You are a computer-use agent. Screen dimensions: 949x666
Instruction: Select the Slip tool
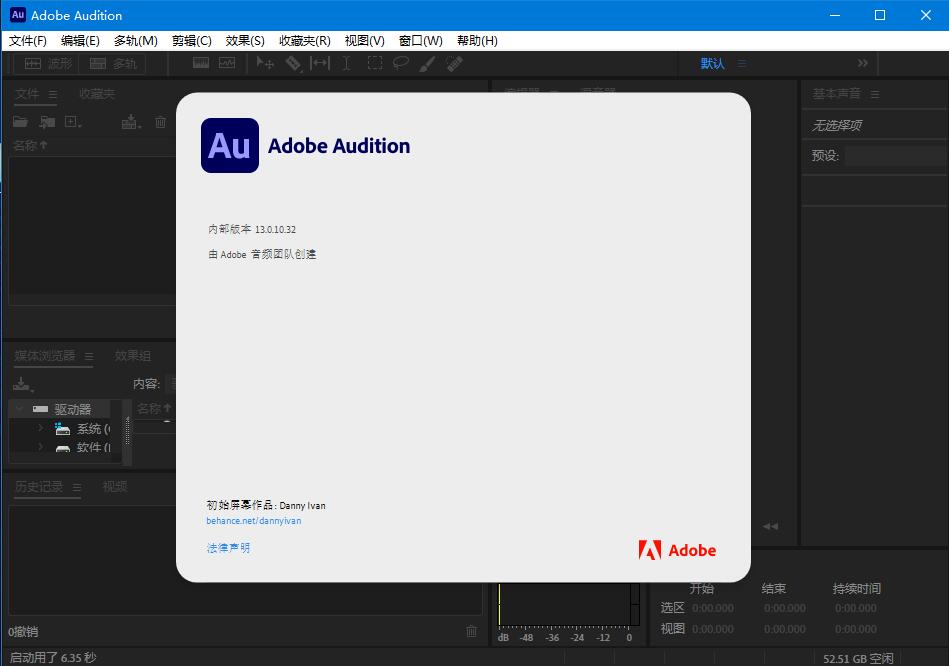[x=320, y=63]
